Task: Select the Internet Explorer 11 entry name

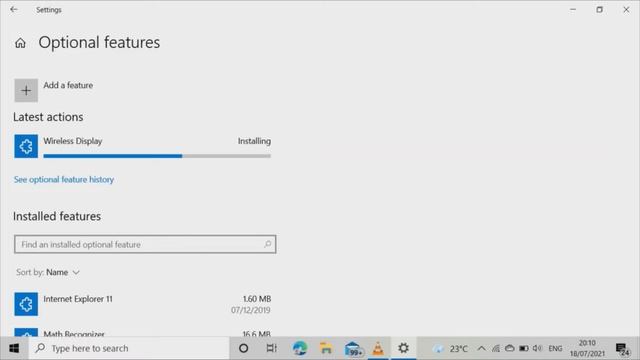Action: (x=78, y=299)
